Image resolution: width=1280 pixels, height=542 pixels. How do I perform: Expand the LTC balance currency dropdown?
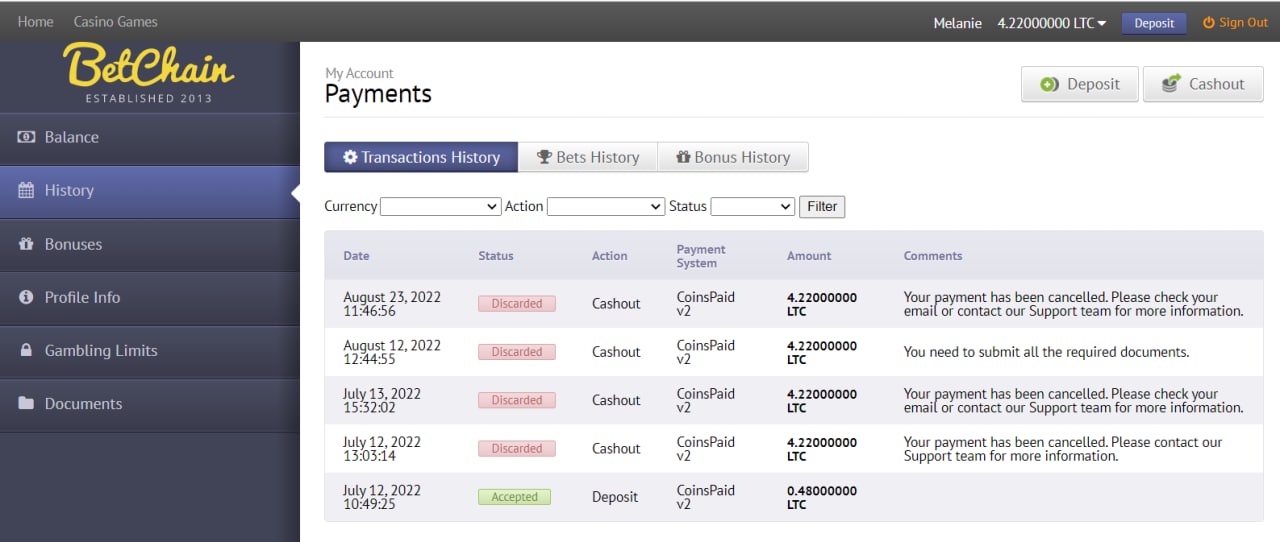pos(1051,22)
